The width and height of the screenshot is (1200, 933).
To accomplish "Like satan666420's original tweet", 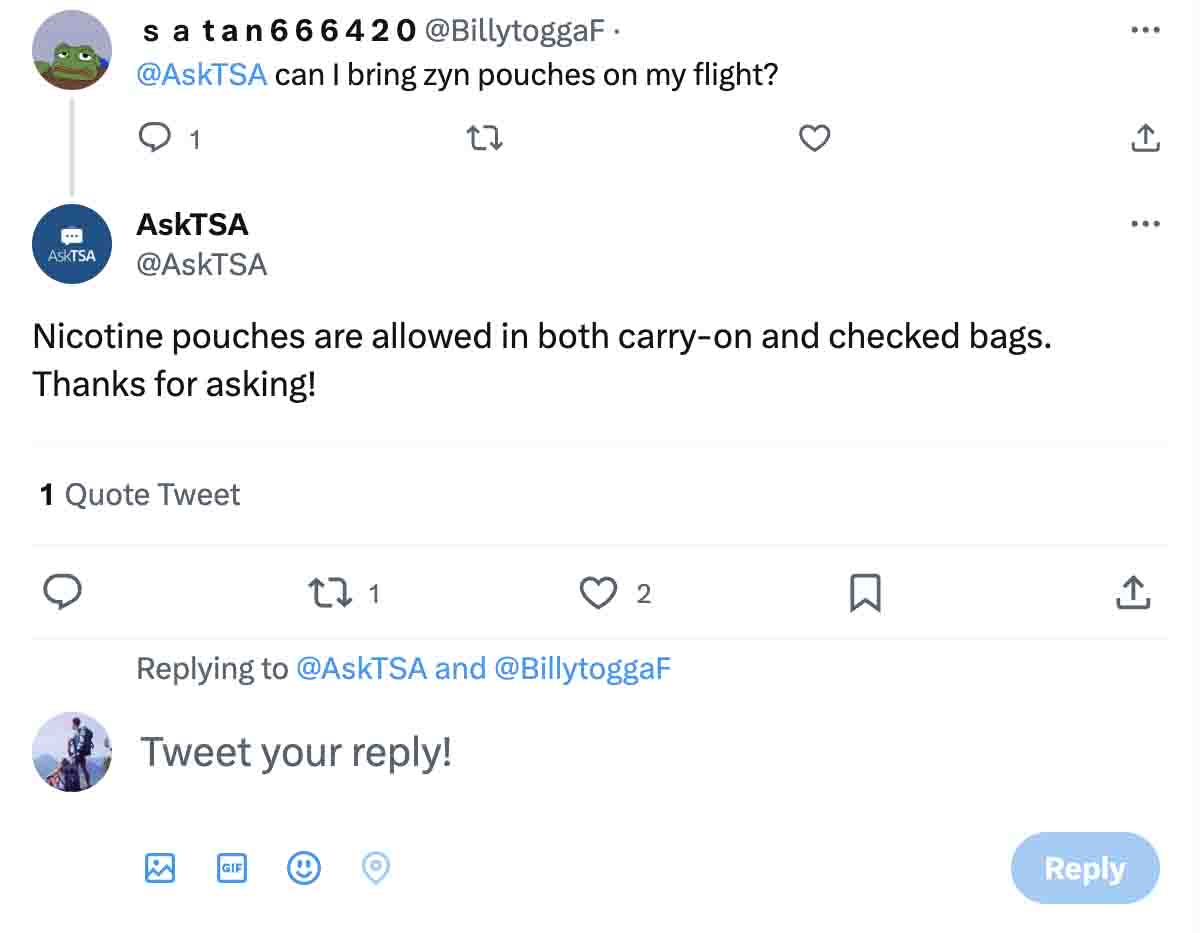I will [x=814, y=138].
